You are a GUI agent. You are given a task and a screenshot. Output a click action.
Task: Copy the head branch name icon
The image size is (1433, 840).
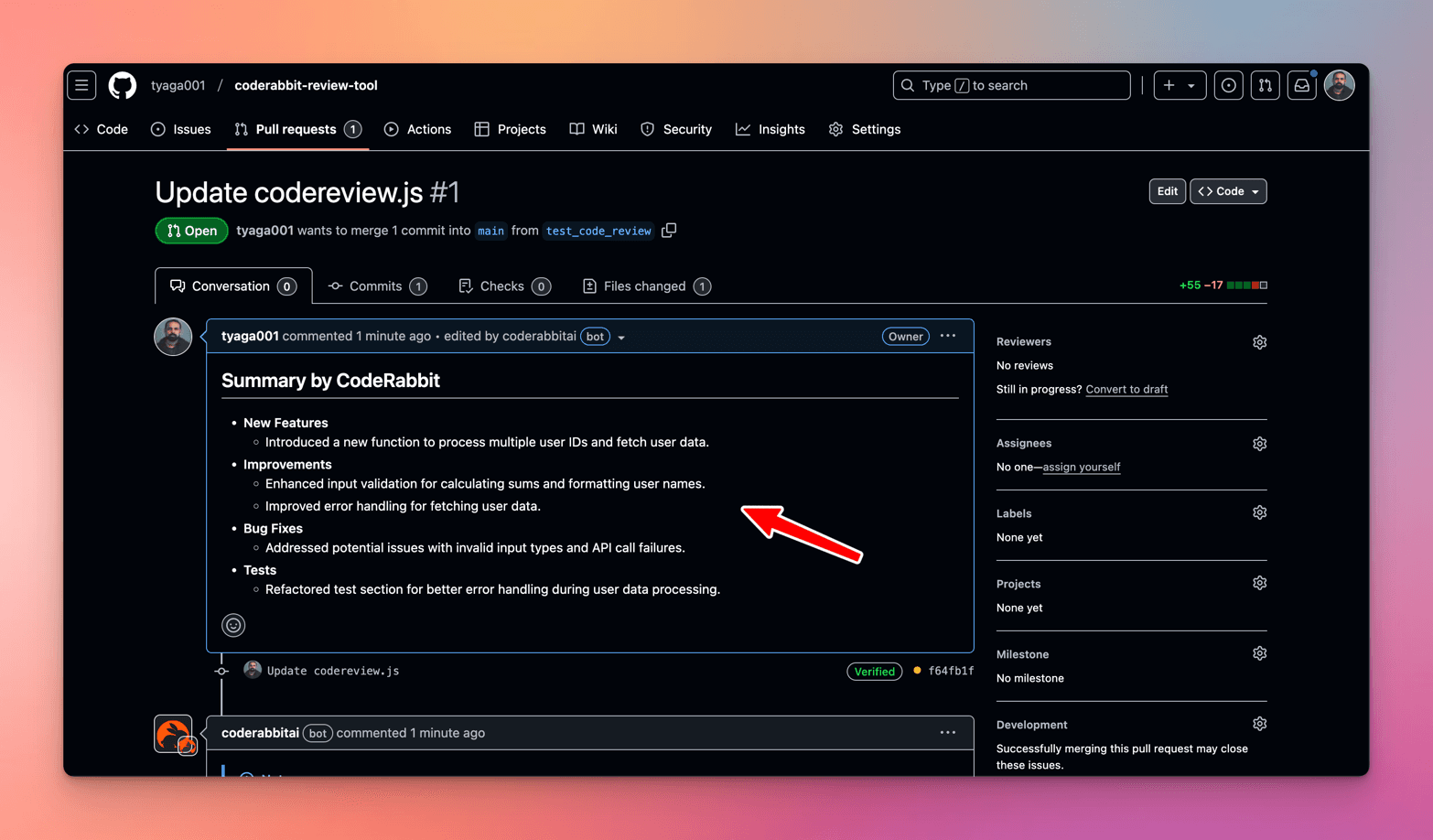tap(669, 231)
